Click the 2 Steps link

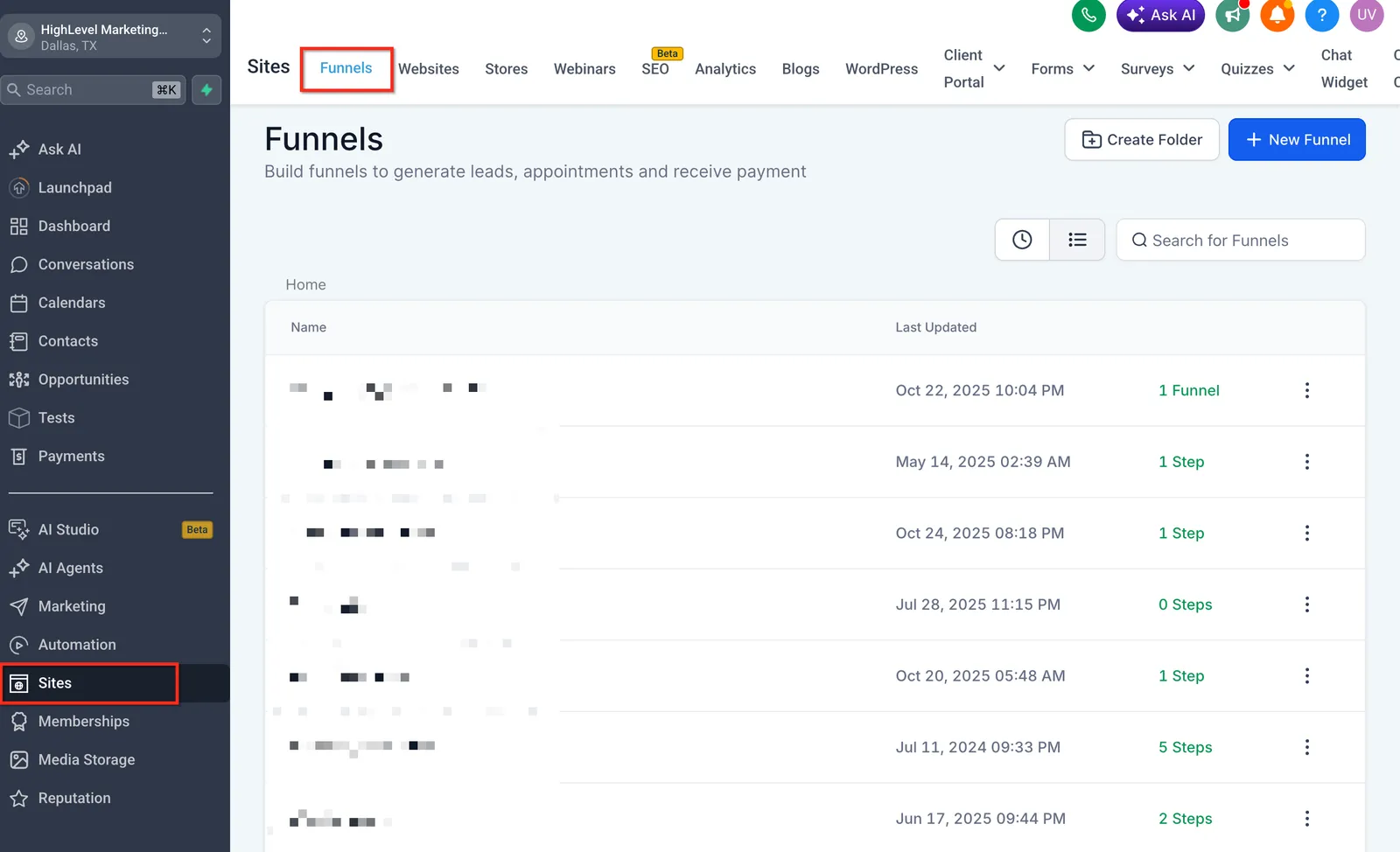pos(1185,819)
